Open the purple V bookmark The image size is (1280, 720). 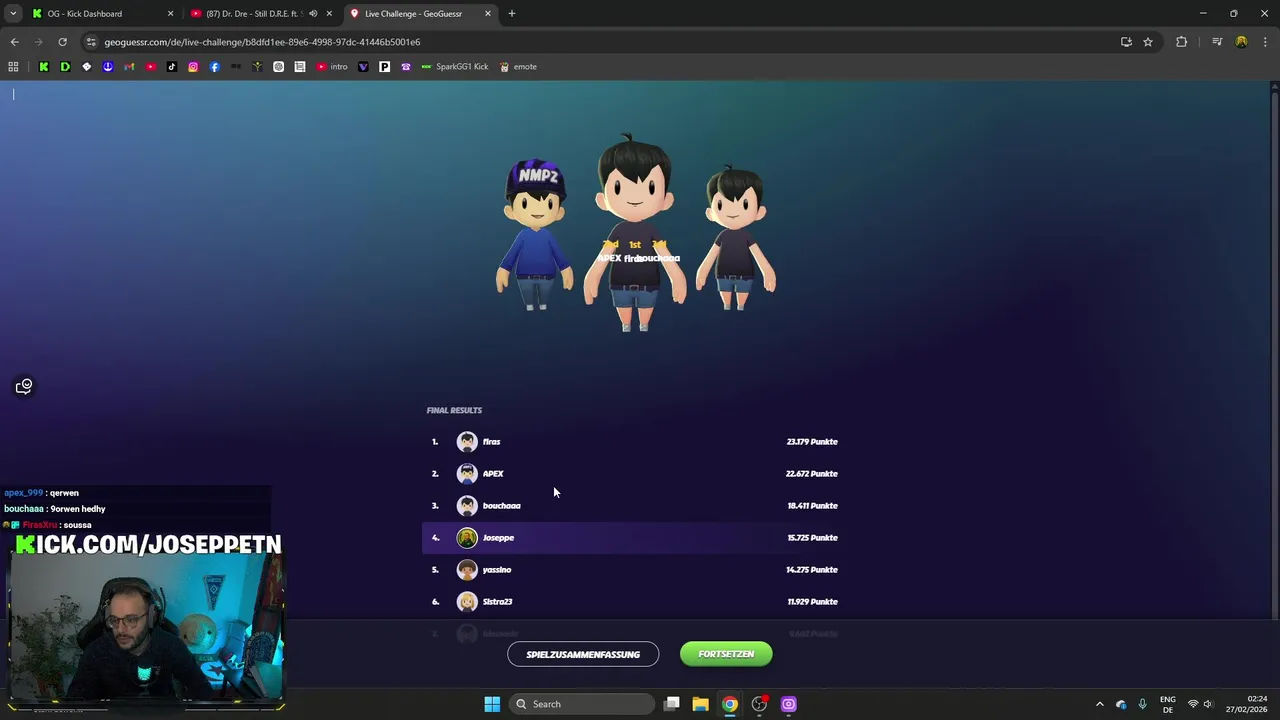click(363, 67)
